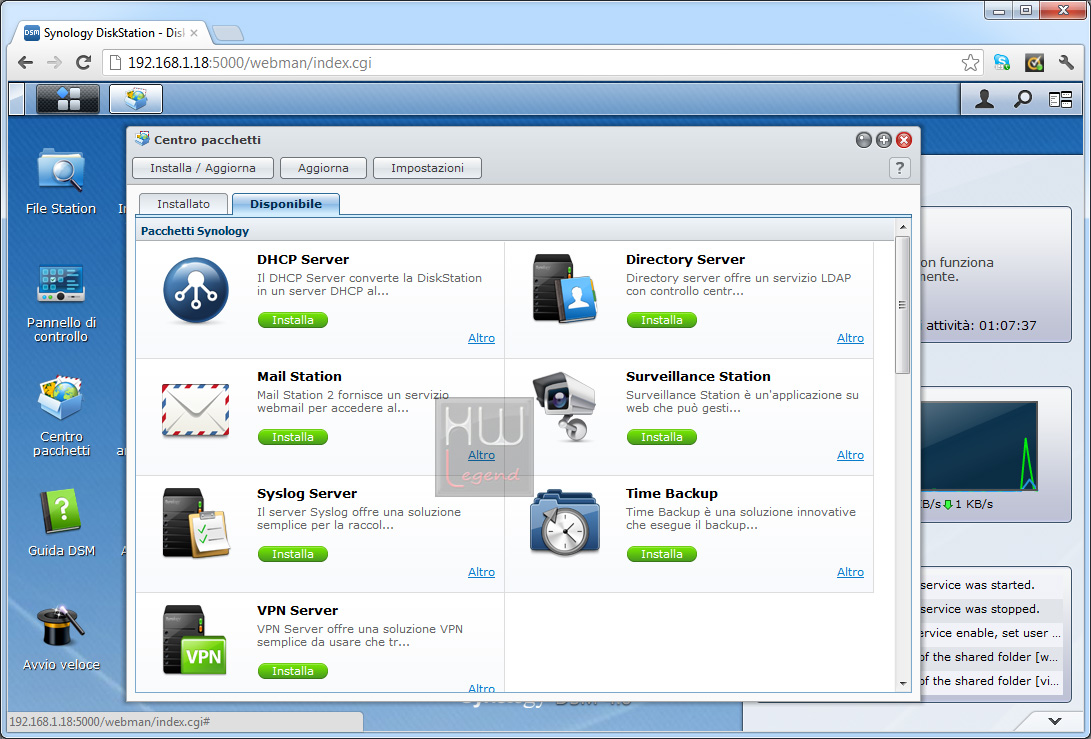Click scroll up arrow in package list
1091x739 pixels.
(x=902, y=227)
